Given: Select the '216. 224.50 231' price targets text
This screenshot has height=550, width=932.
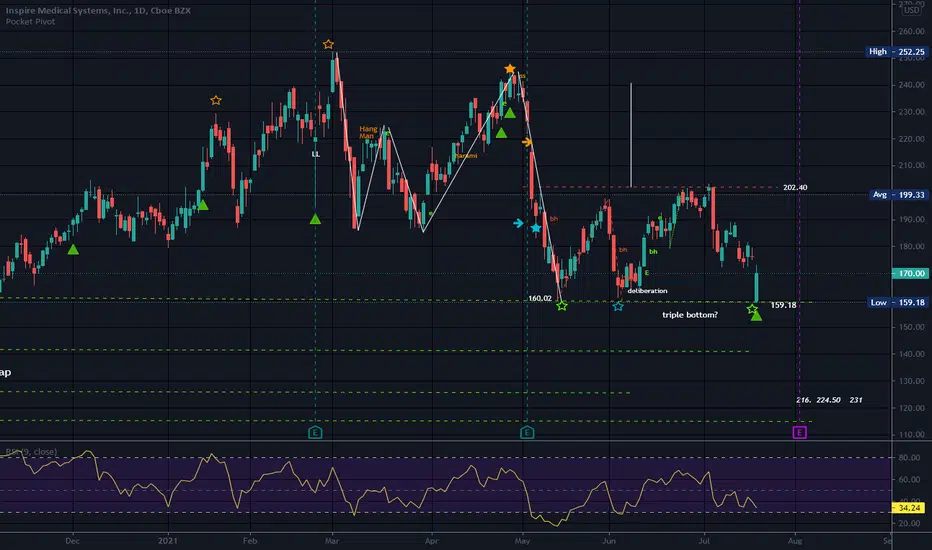Looking at the screenshot, I should tap(829, 400).
